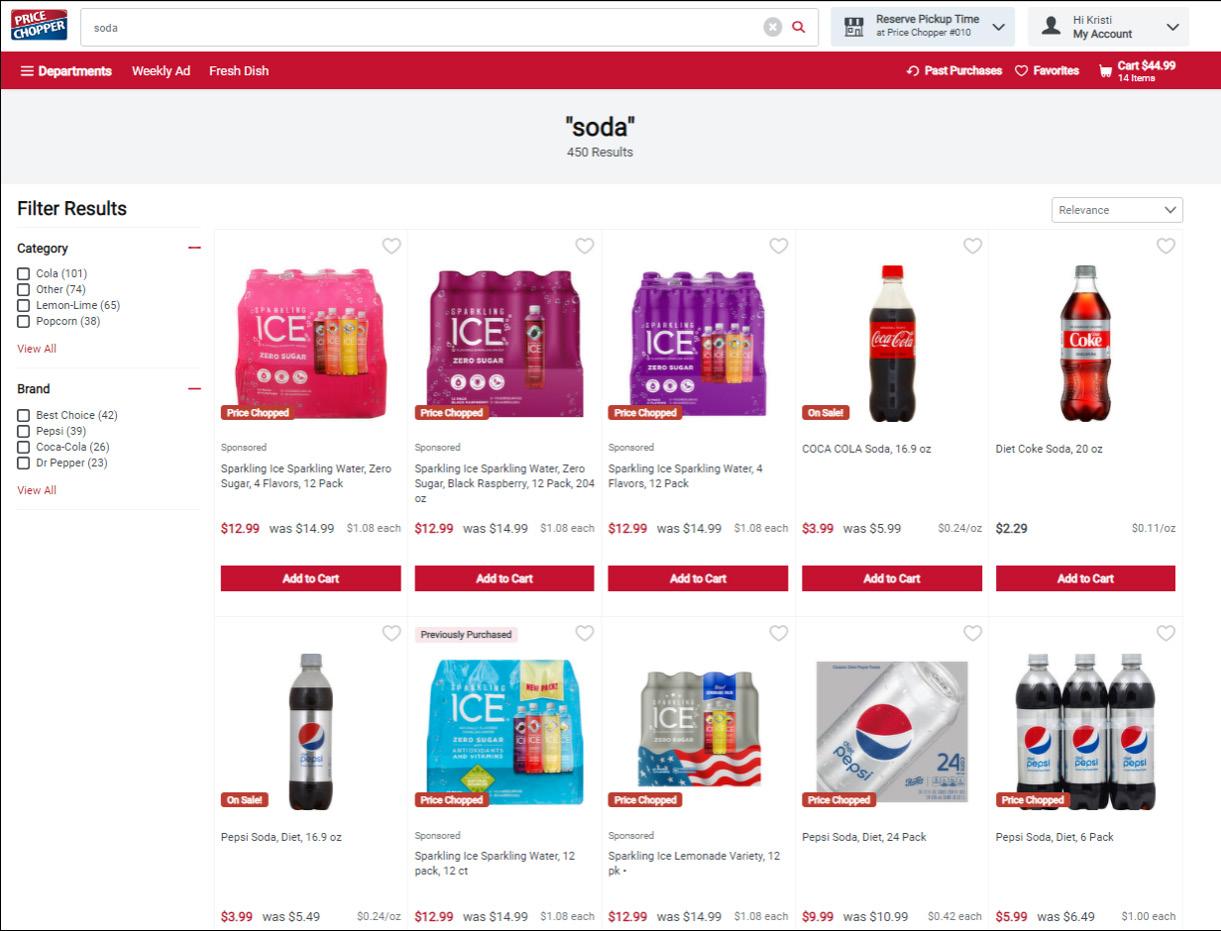
Task: Enable the Lemon-Lime category checkbox
Action: click(23, 306)
